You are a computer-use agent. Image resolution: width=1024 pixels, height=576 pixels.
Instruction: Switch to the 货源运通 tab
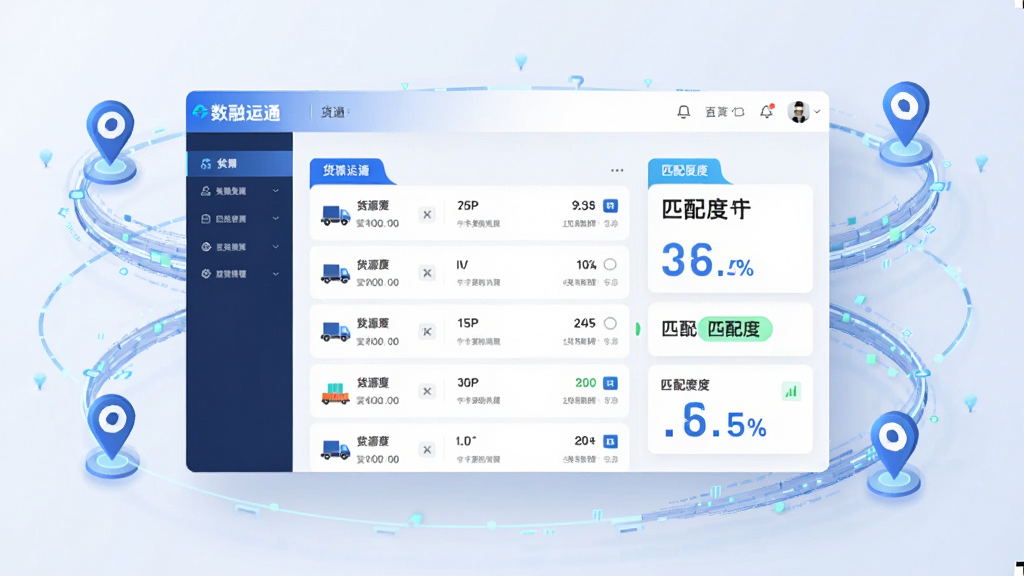349,171
